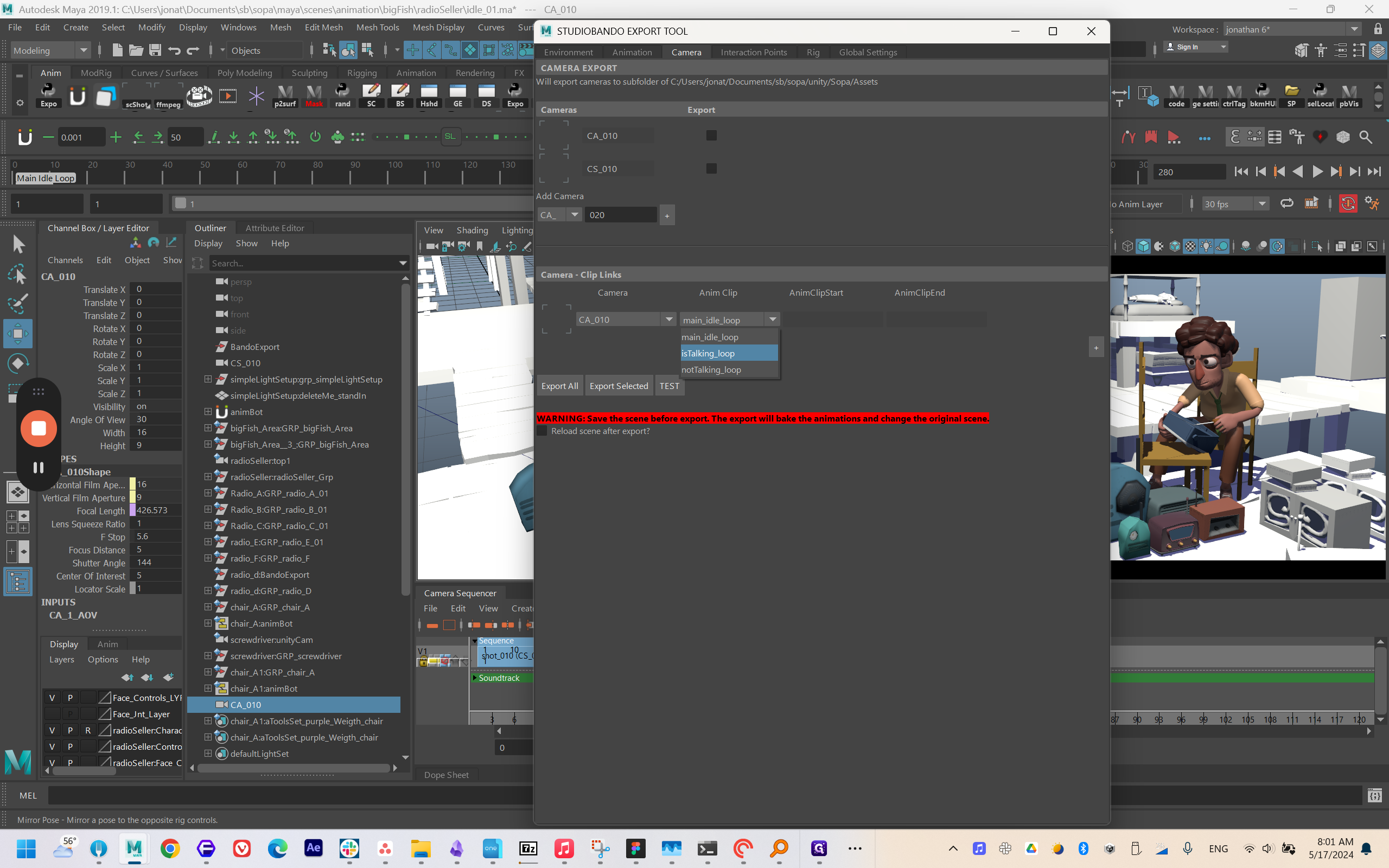Click the Outliner search field
The height and width of the screenshot is (868, 1389).
click(301, 263)
